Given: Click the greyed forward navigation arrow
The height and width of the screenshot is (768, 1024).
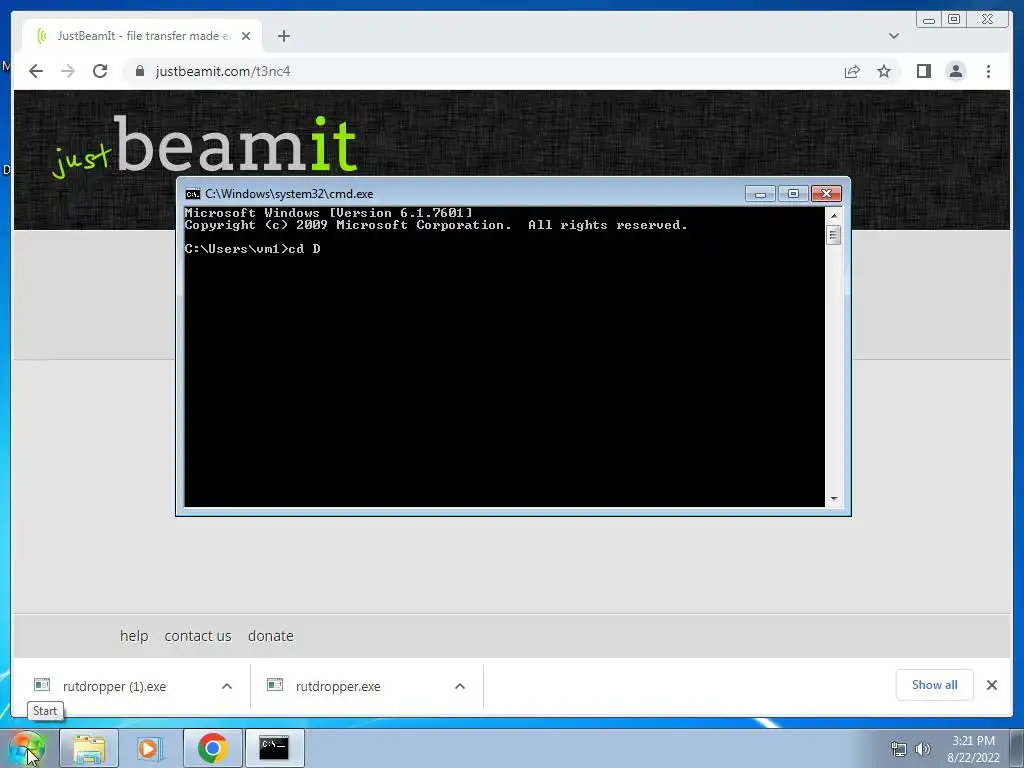Looking at the screenshot, I should tap(68, 71).
